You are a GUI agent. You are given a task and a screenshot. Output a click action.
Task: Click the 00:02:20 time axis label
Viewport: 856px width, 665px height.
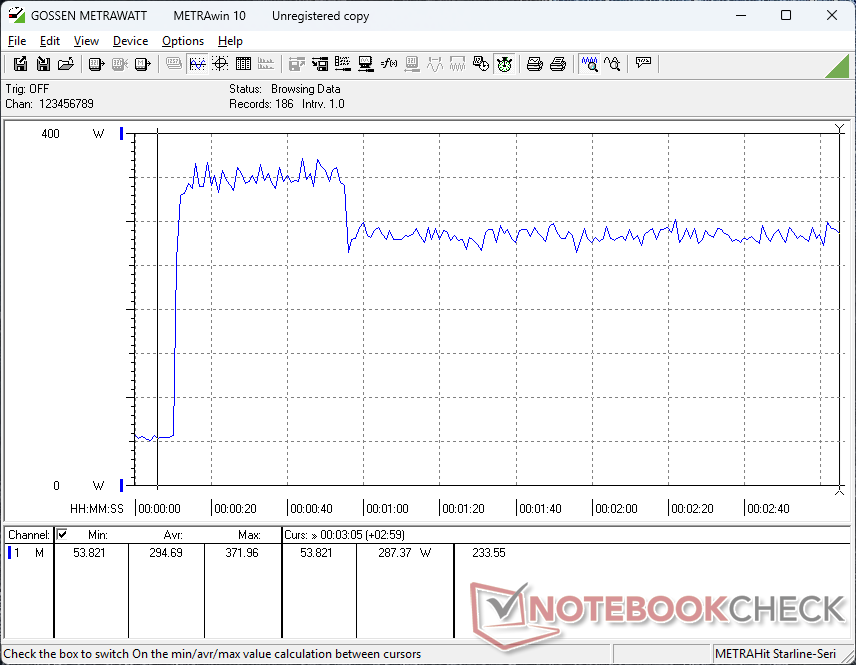point(692,508)
